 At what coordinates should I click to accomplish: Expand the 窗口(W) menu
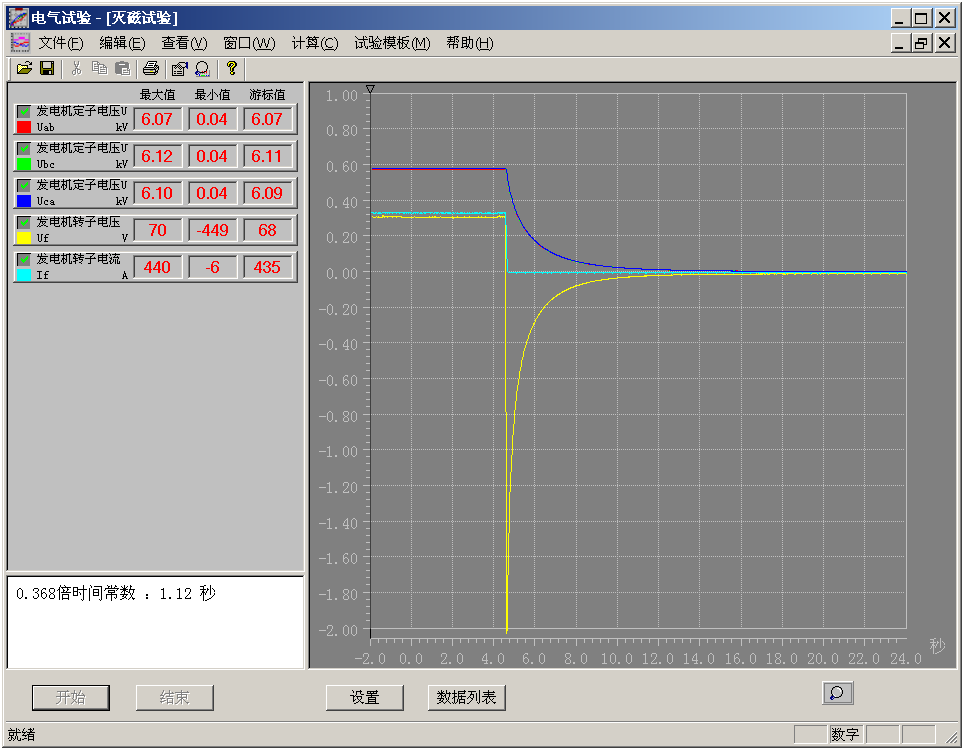click(249, 43)
